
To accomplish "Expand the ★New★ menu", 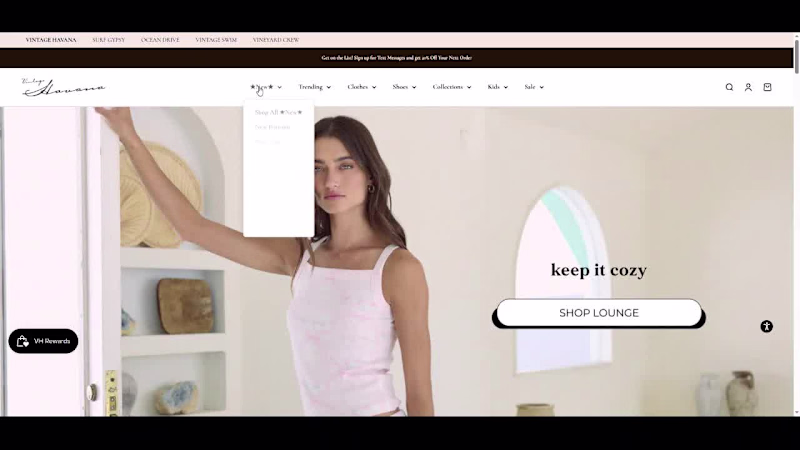I will [x=266, y=87].
